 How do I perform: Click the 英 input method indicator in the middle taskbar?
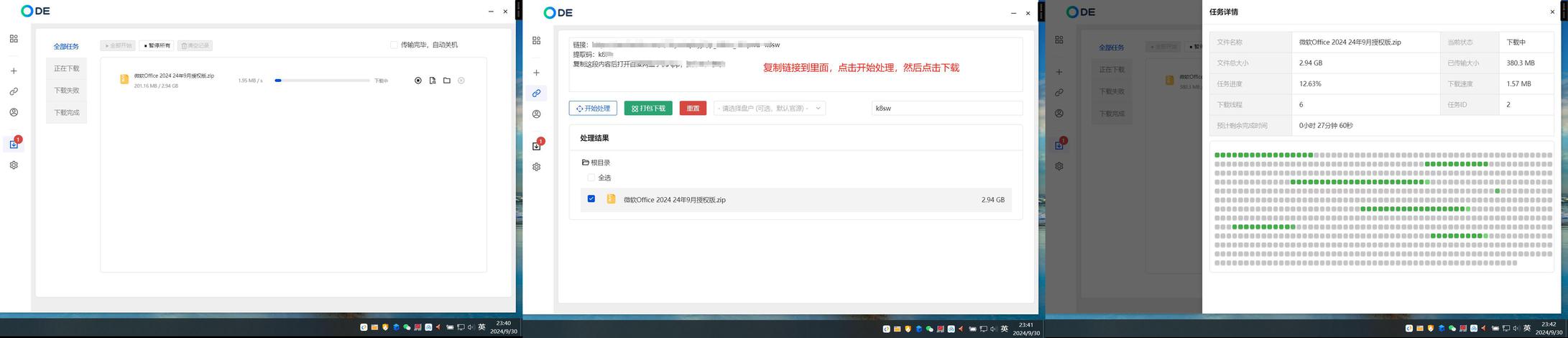(1005, 329)
